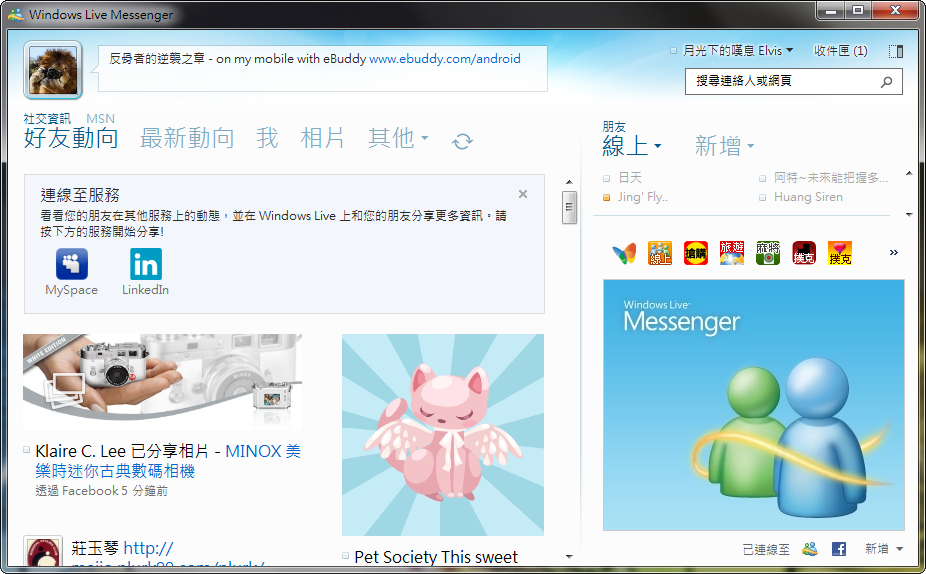Open the 線上 games app icon

pos(660,253)
